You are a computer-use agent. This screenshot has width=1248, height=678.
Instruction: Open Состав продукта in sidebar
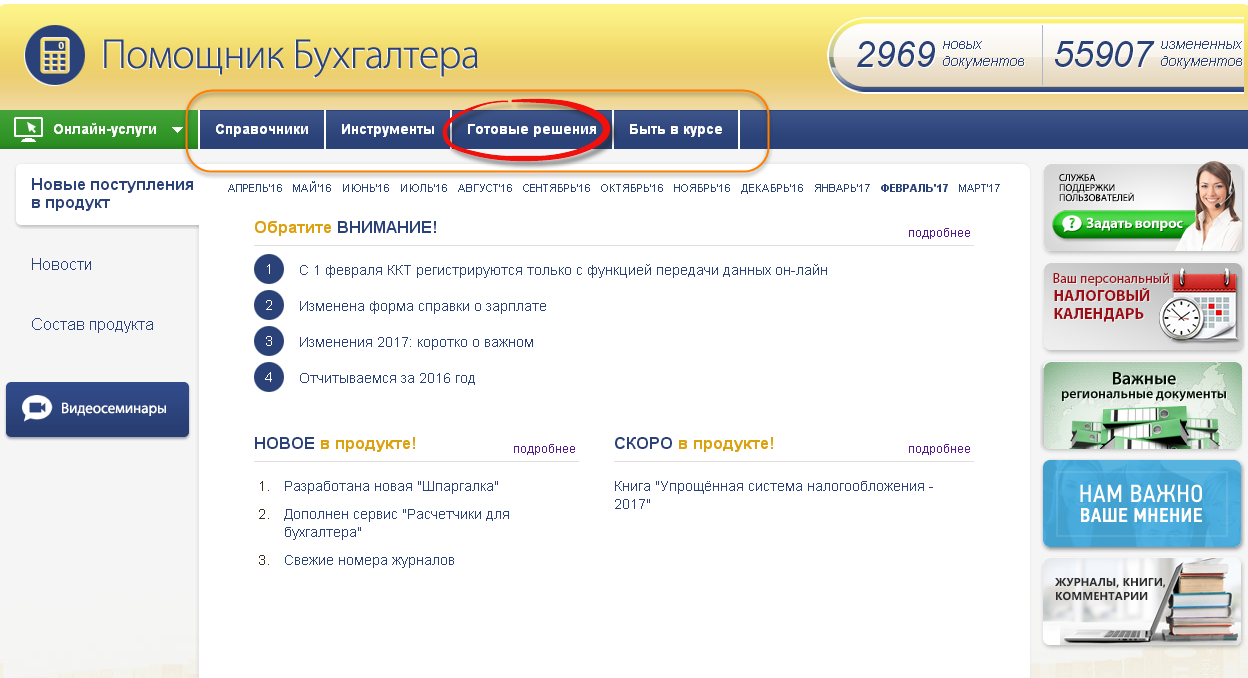[92, 325]
